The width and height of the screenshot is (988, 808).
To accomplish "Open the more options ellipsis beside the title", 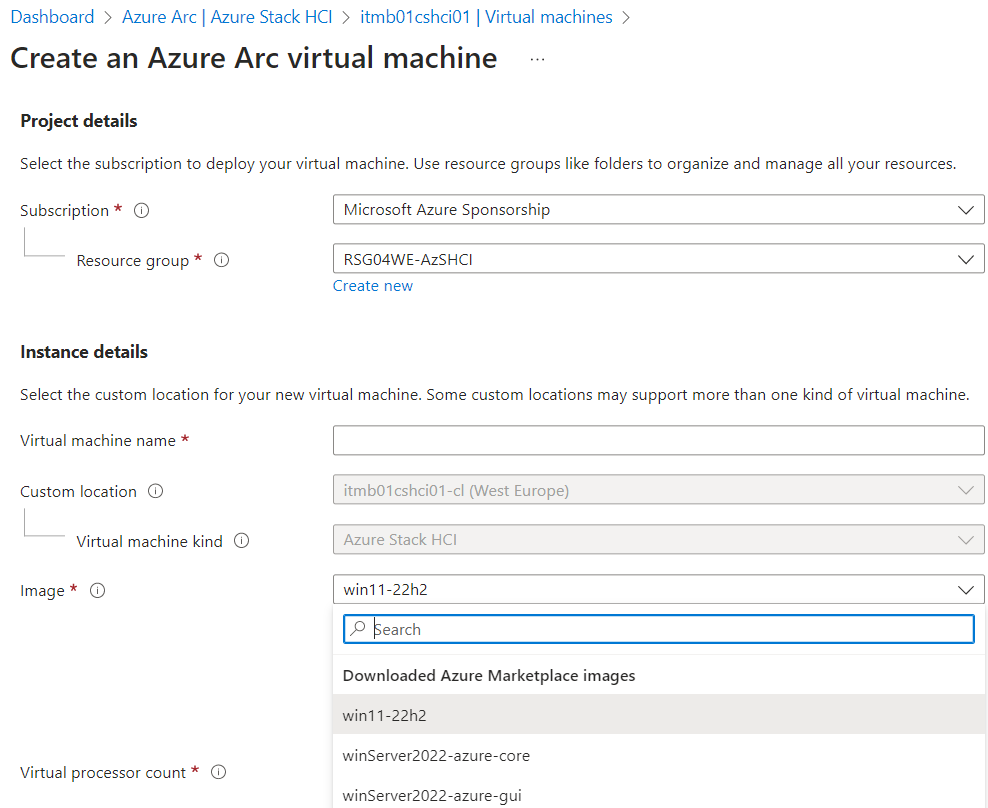I will [x=537, y=59].
